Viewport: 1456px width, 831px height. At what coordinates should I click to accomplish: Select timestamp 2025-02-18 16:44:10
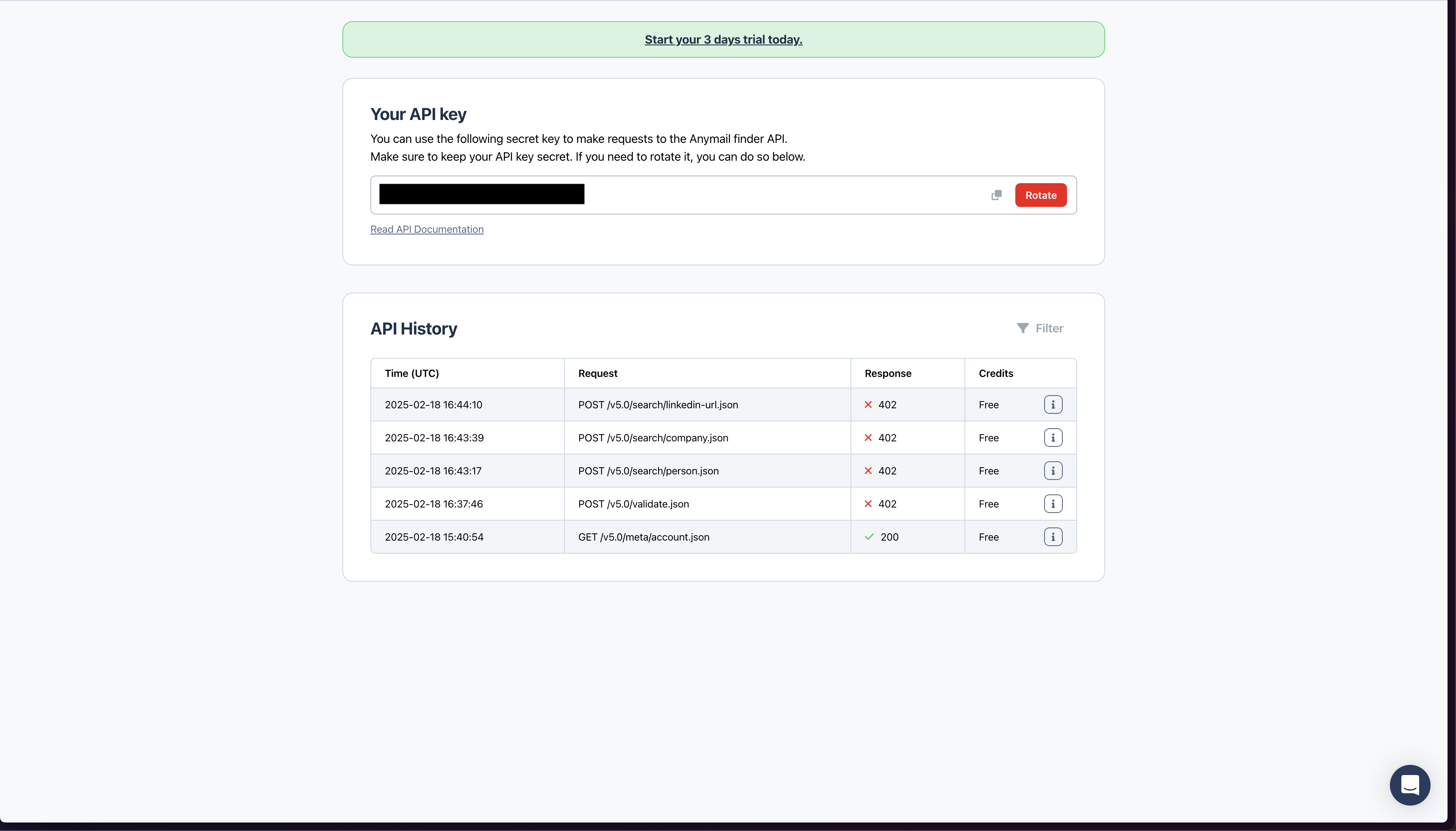(433, 404)
